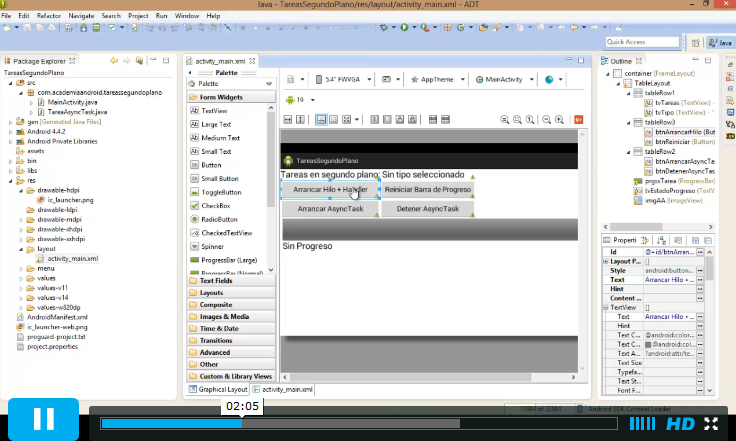
Task: Select the Sin Progreso text view
Action: click(307, 246)
